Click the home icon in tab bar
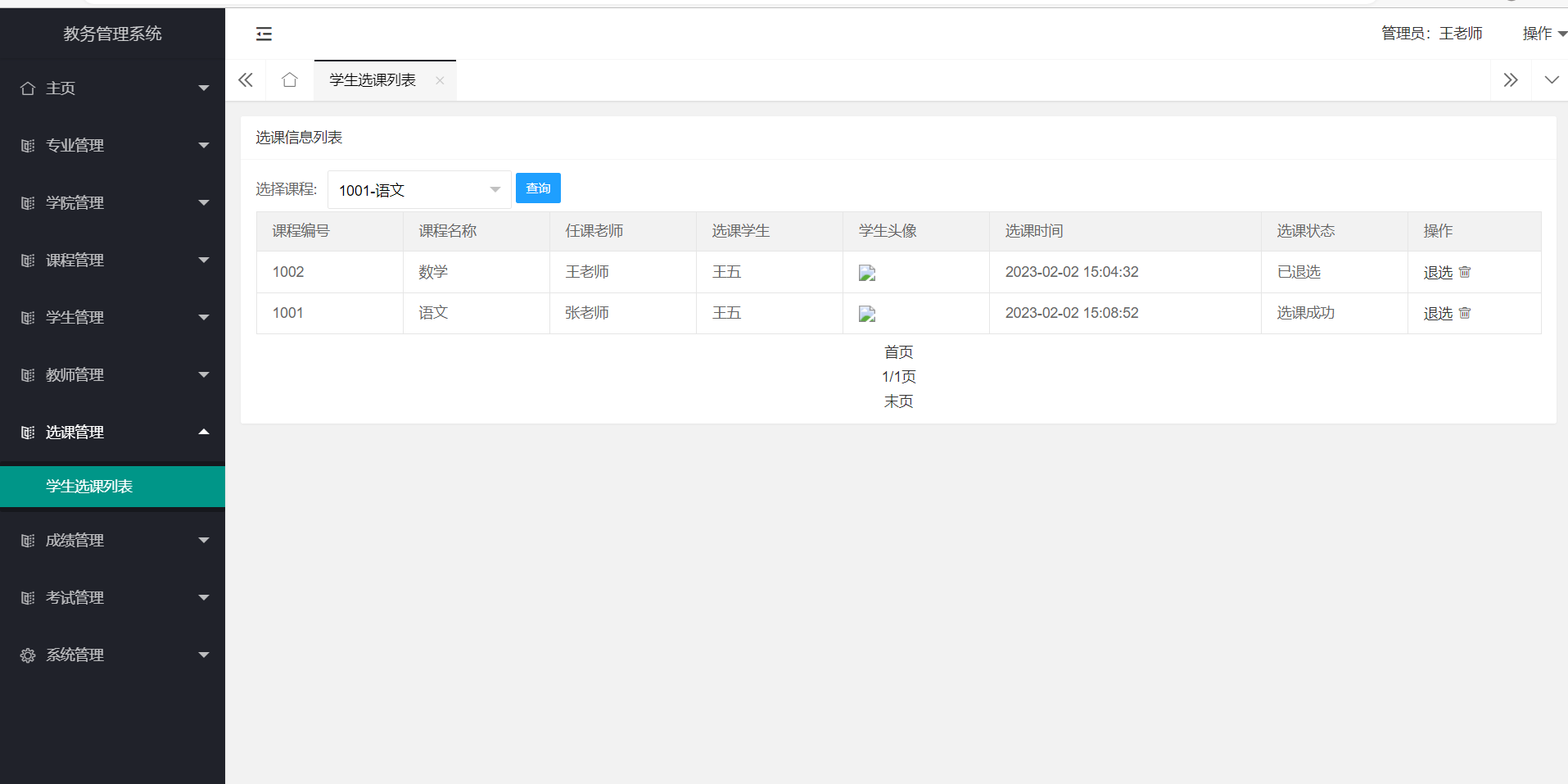This screenshot has width=1568, height=784. click(x=290, y=80)
